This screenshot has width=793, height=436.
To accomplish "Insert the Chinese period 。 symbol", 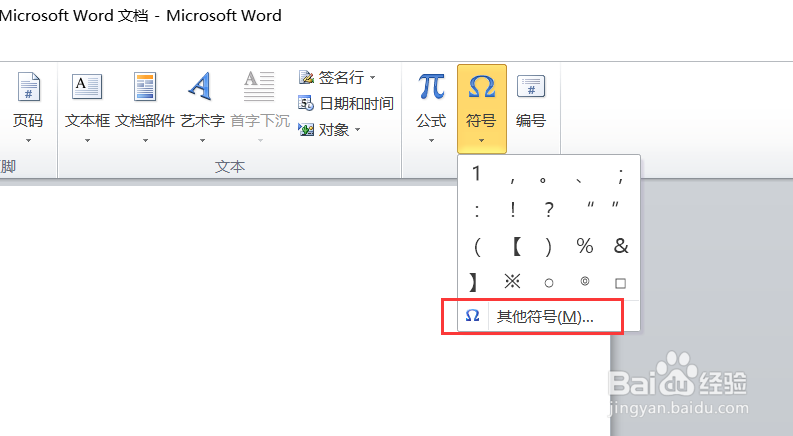I will point(543,180).
